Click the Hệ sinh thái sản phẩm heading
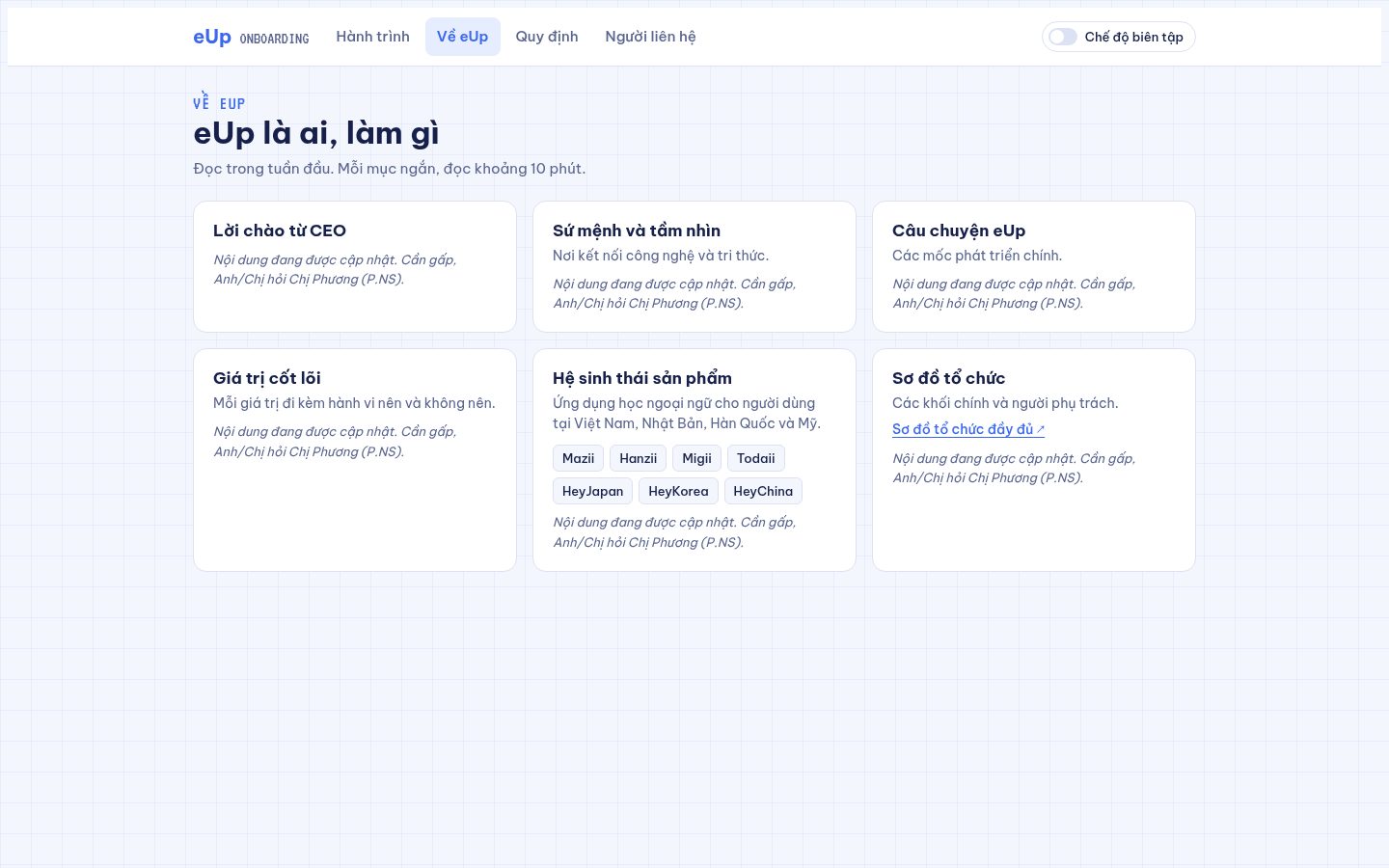The image size is (1389, 868). [642, 378]
